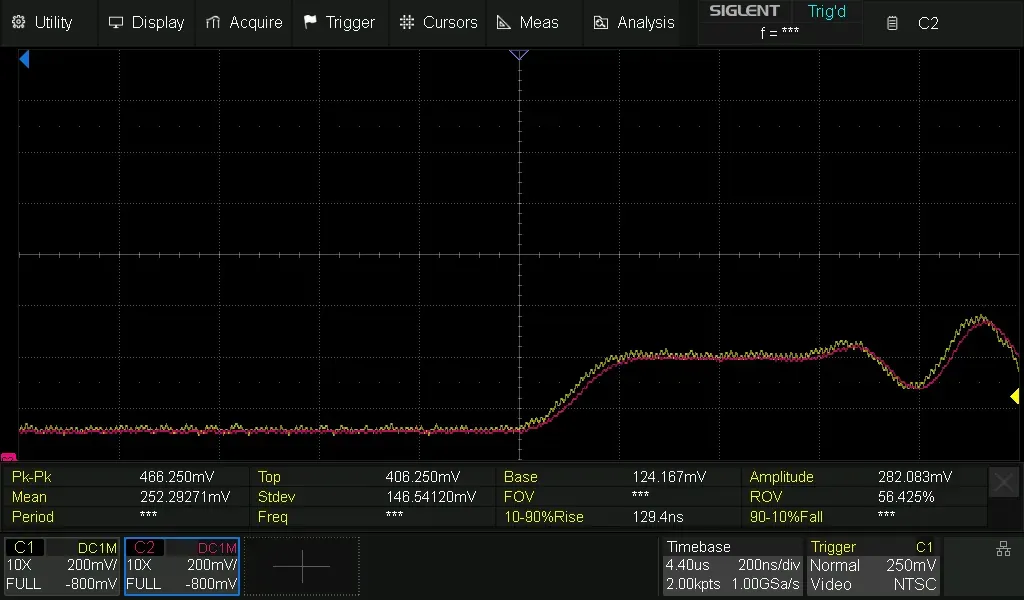The height and width of the screenshot is (600, 1024).
Task: Open the Analysis menu
Action: pos(633,22)
